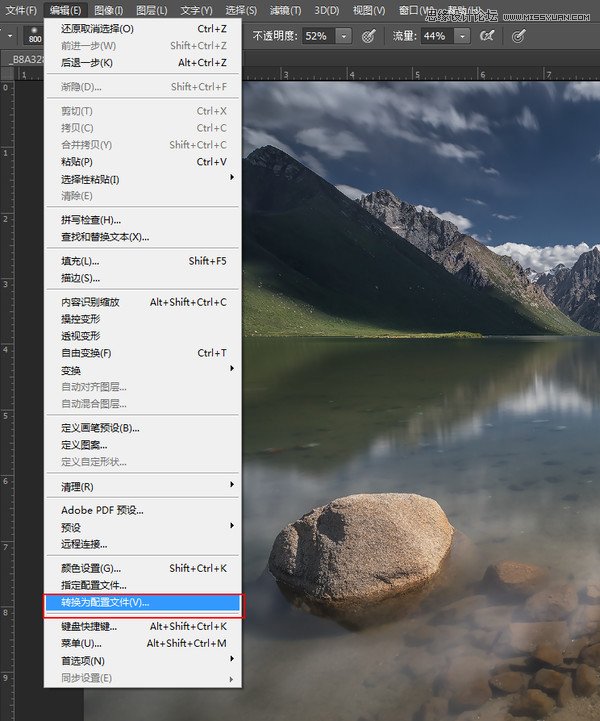Choose 指定配置文件... menu entry
The height and width of the screenshot is (721, 600).
(143, 585)
